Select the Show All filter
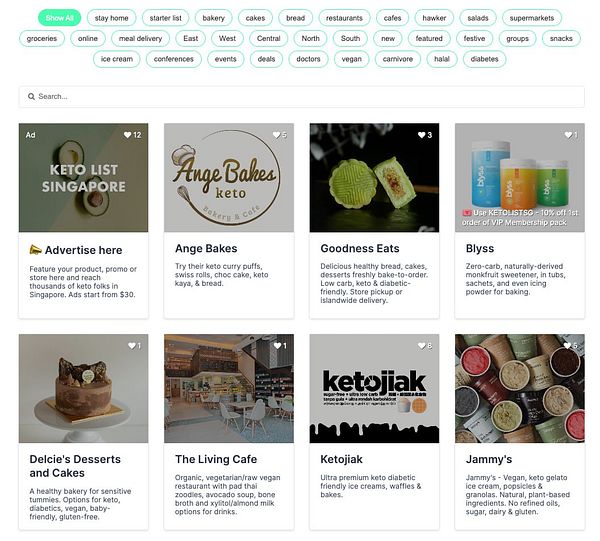This screenshot has height=541, width=600. coord(59,18)
